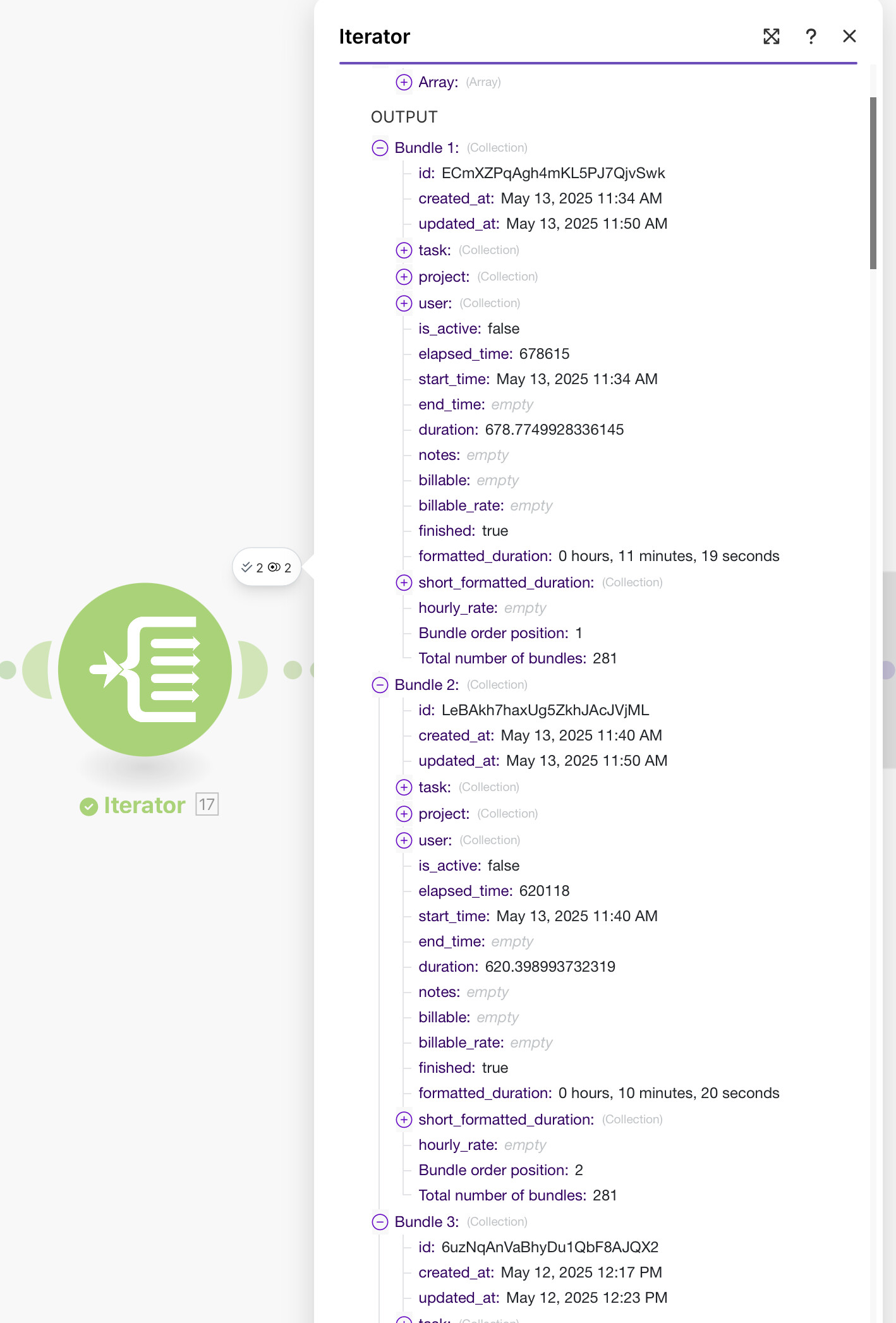The width and height of the screenshot is (896, 1323).
Task: Close the Iterator output panel
Action: pyautogui.click(x=849, y=37)
